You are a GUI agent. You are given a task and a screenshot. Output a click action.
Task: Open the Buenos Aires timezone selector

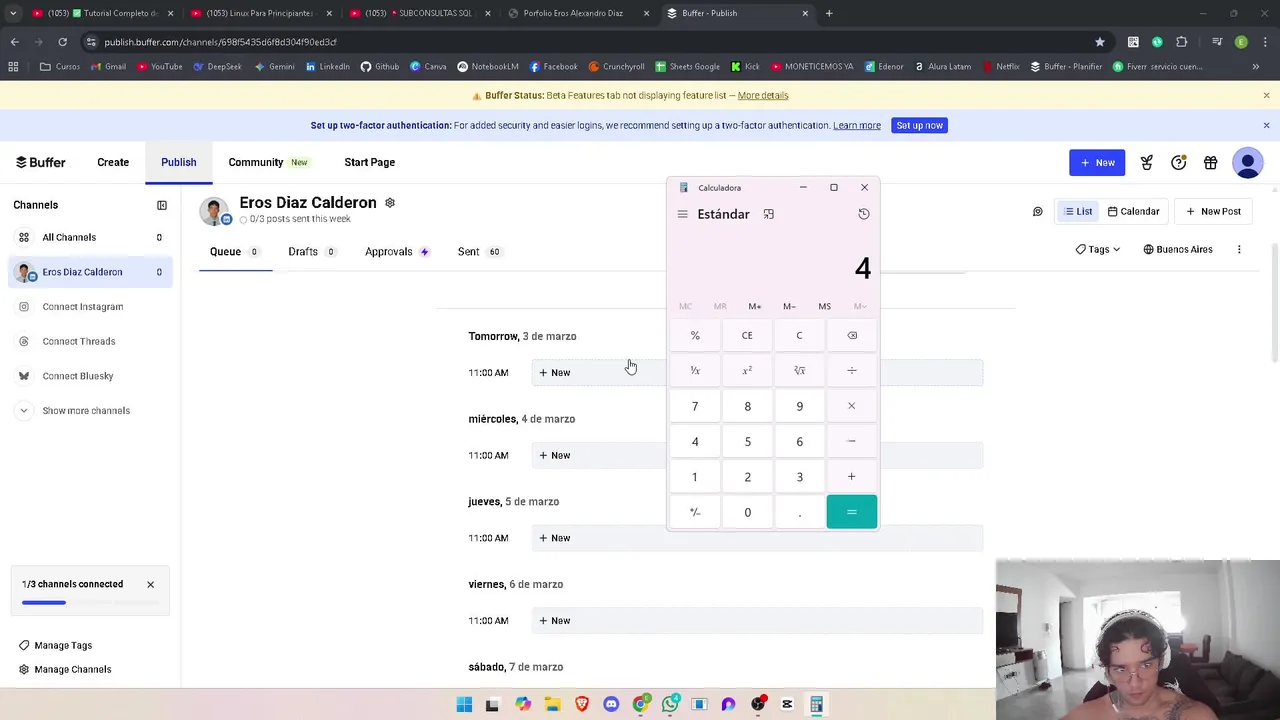1178,249
